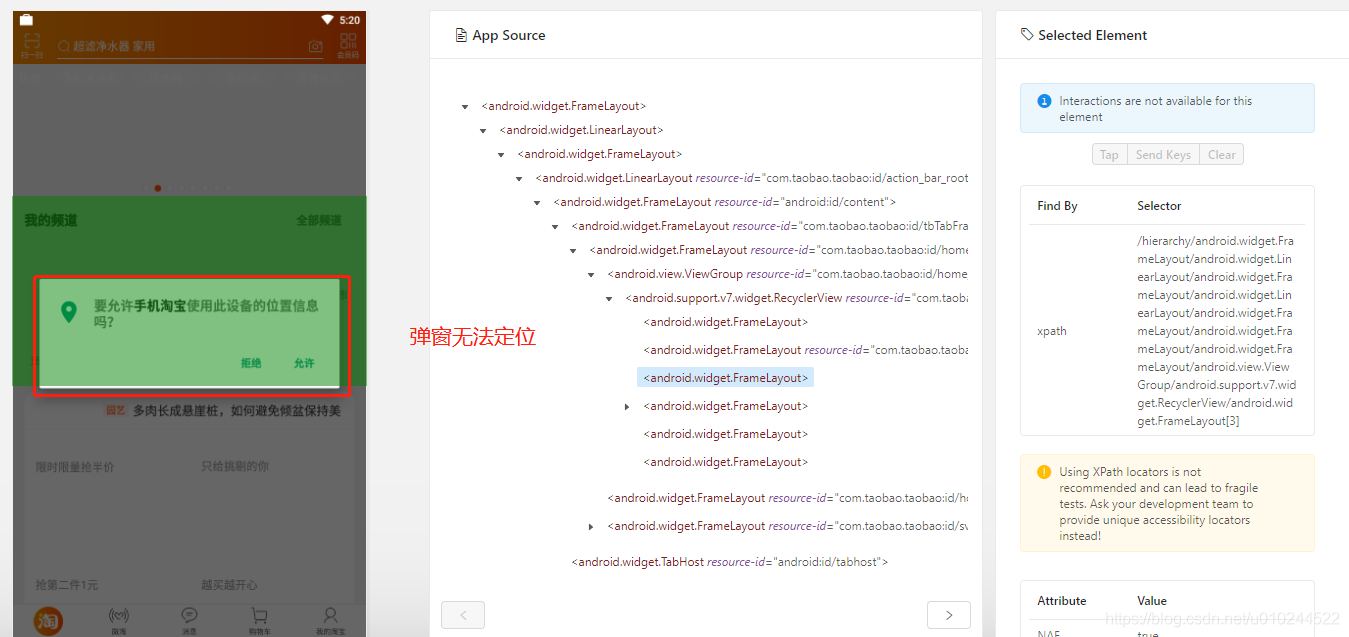Tap the camera icon in Taobao search bar

316,46
